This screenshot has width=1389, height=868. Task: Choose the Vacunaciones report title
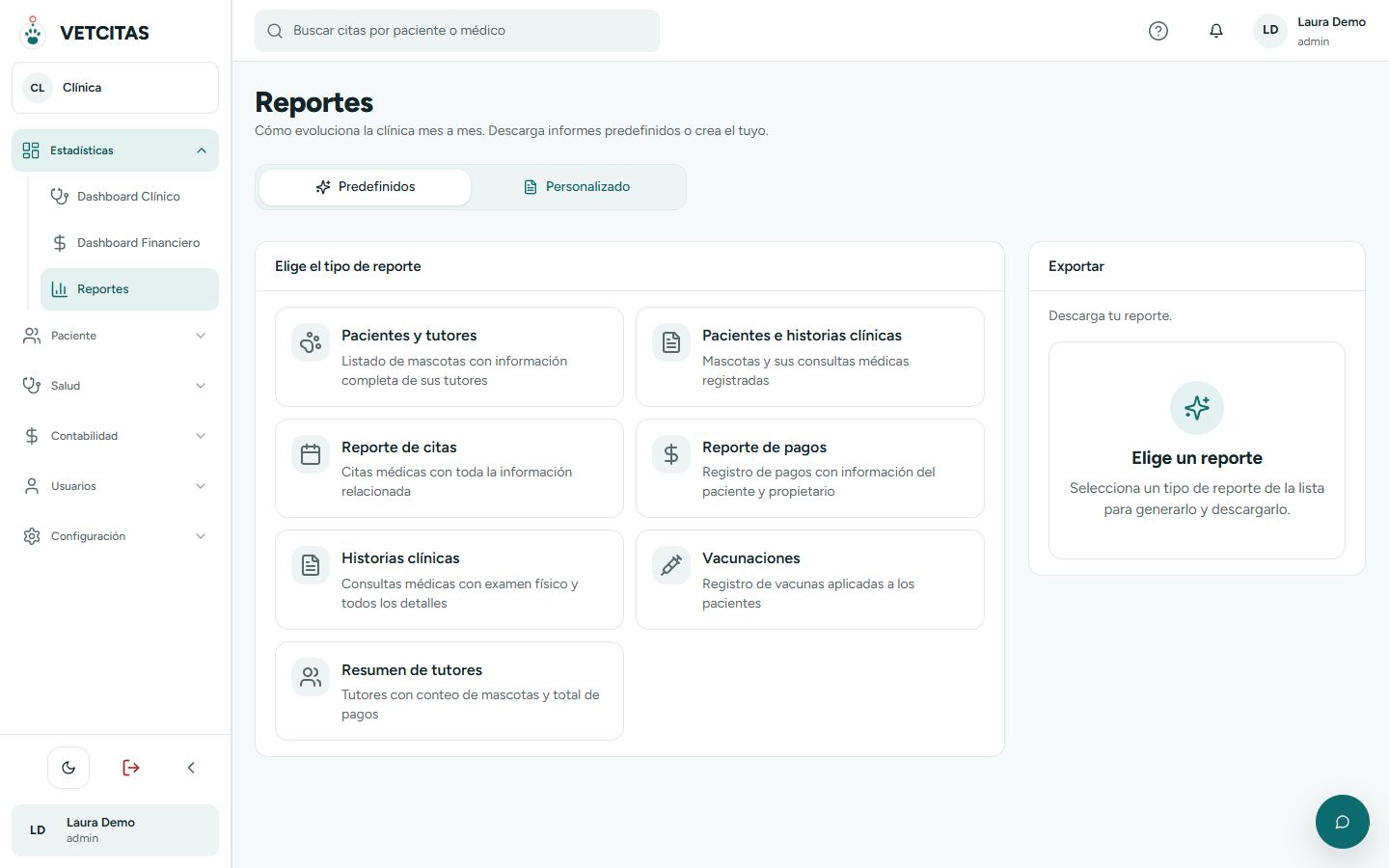click(751, 558)
